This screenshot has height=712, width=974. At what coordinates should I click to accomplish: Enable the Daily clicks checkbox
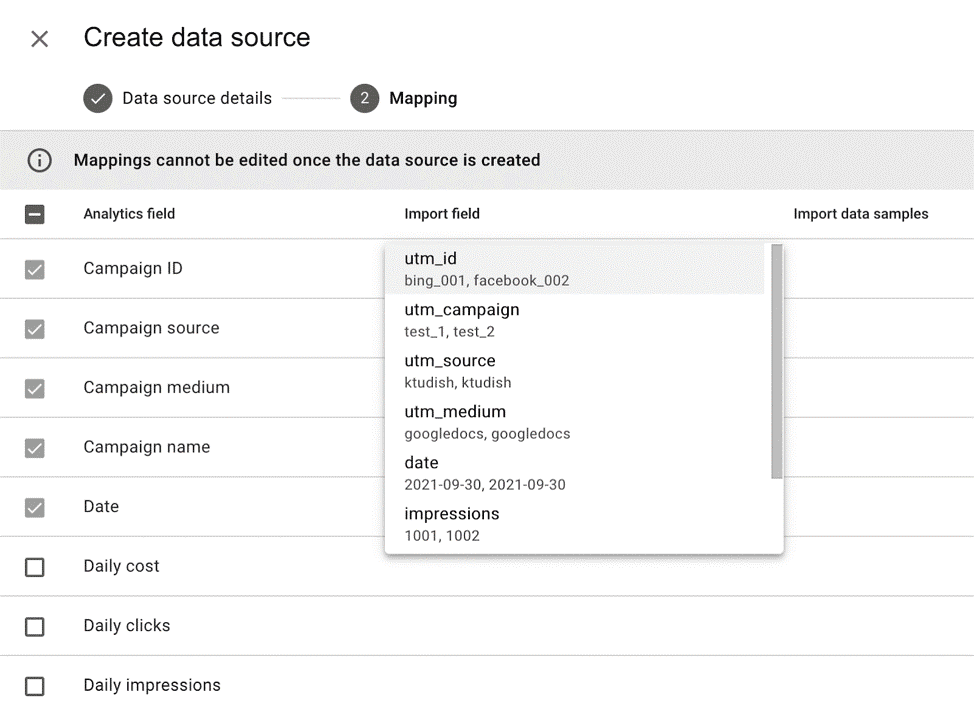point(36,626)
